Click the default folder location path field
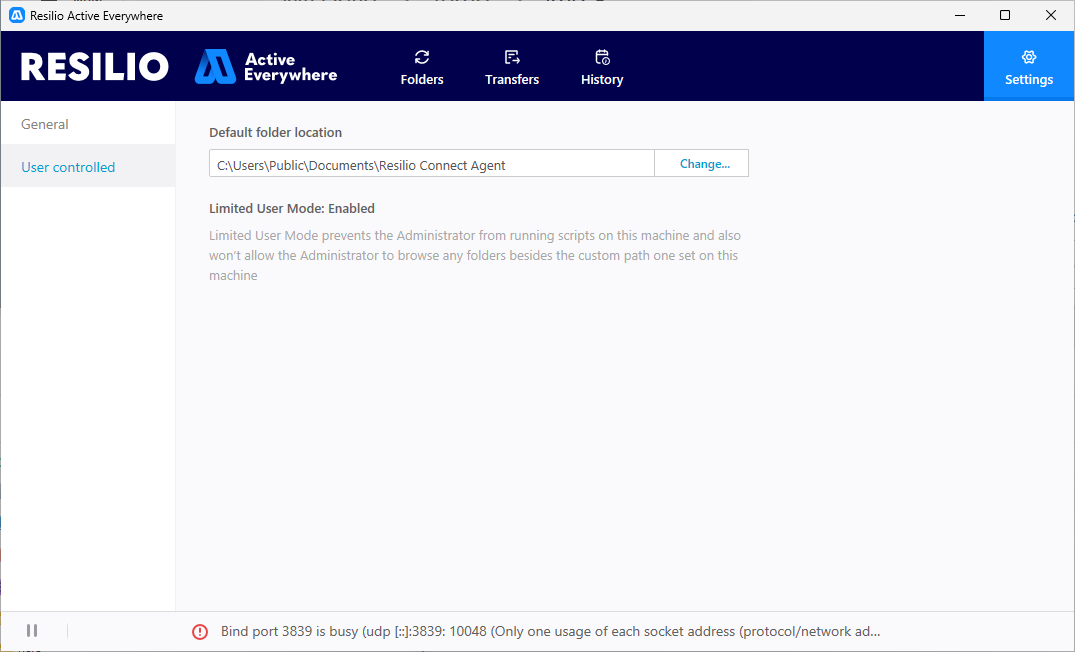Image resolution: width=1075 pixels, height=652 pixels. pos(431,164)
